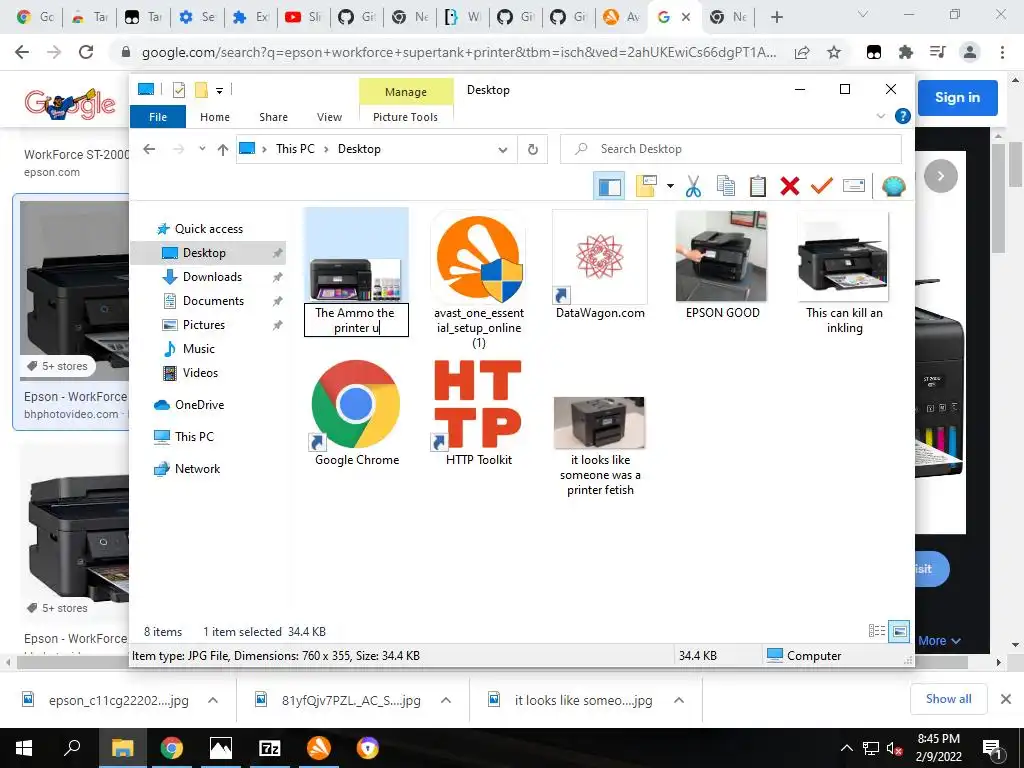Toggle the preview pane layout icon

point(609,187)
